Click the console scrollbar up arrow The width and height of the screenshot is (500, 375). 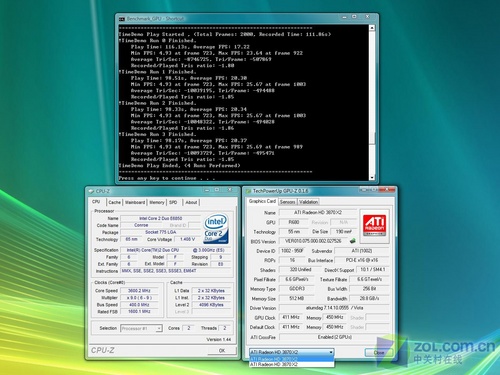(372, 28)
